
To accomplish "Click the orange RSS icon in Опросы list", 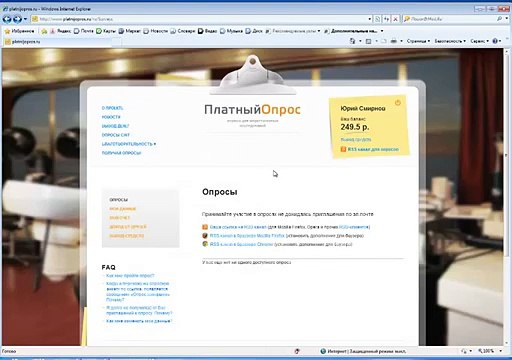I will tap(205, 227).
